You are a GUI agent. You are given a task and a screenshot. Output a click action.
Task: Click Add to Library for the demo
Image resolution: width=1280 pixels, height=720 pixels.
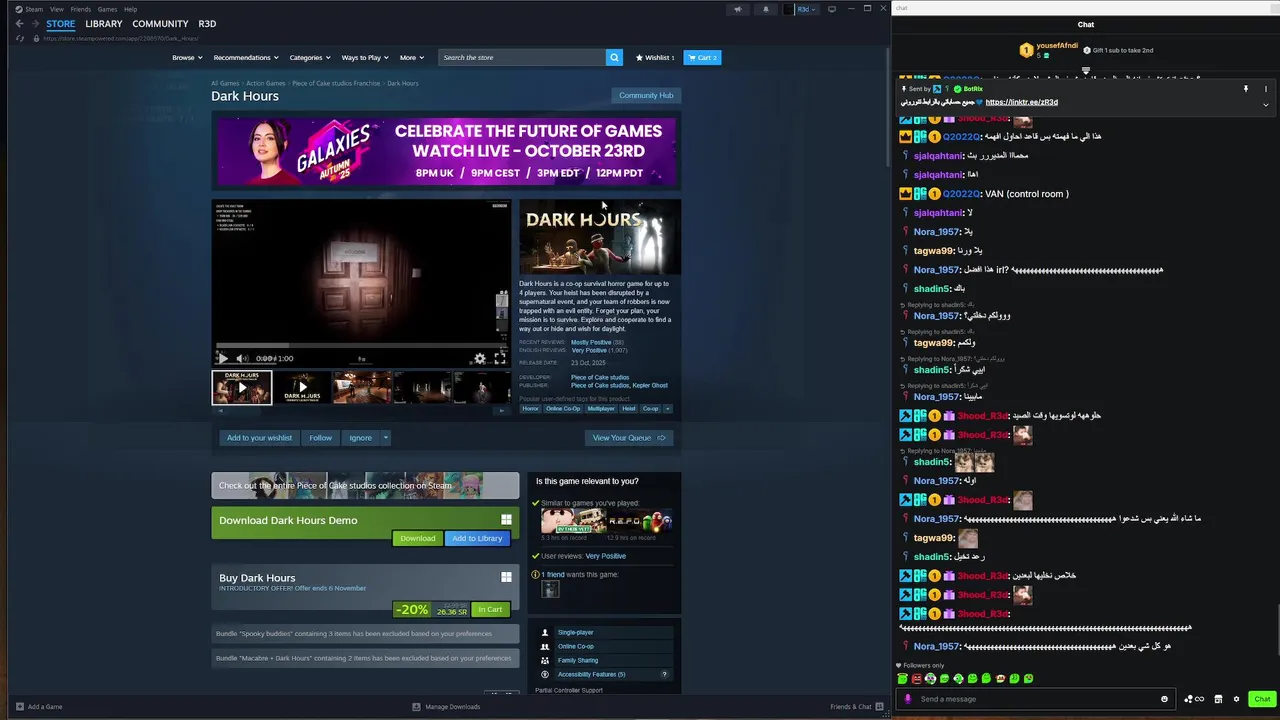(477, 538)
